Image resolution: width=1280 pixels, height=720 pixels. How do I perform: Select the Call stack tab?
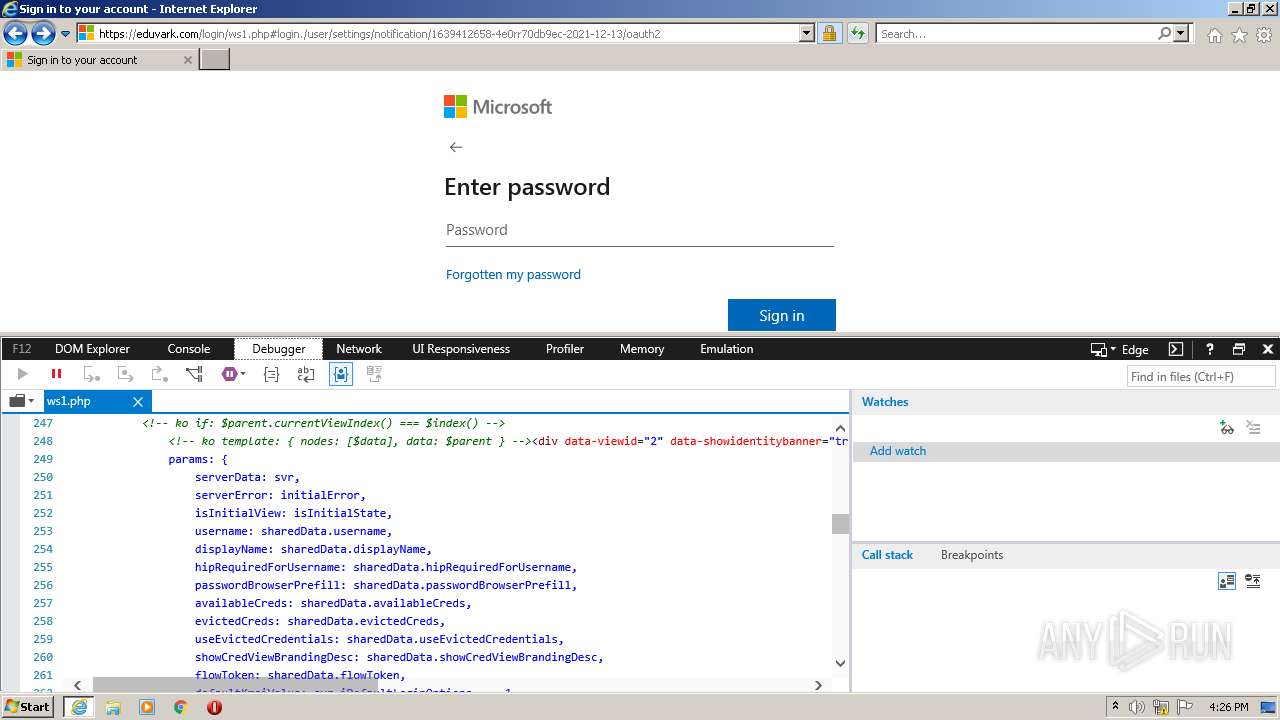[x=887, y=555]
